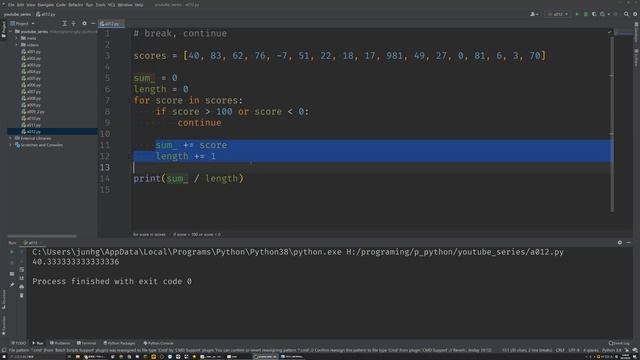This screenshot has height=360, width=640.
Task: Open the Python Packages tool window tab
Action: pos(119,343)
